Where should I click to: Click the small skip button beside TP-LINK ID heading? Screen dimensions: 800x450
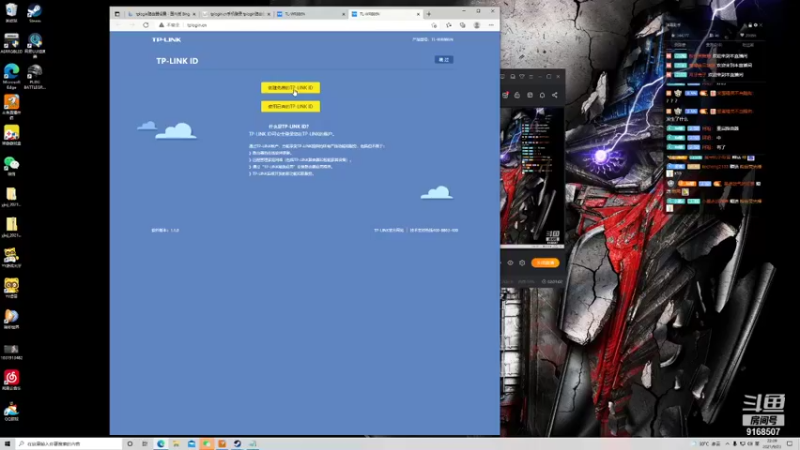[444, 60]
